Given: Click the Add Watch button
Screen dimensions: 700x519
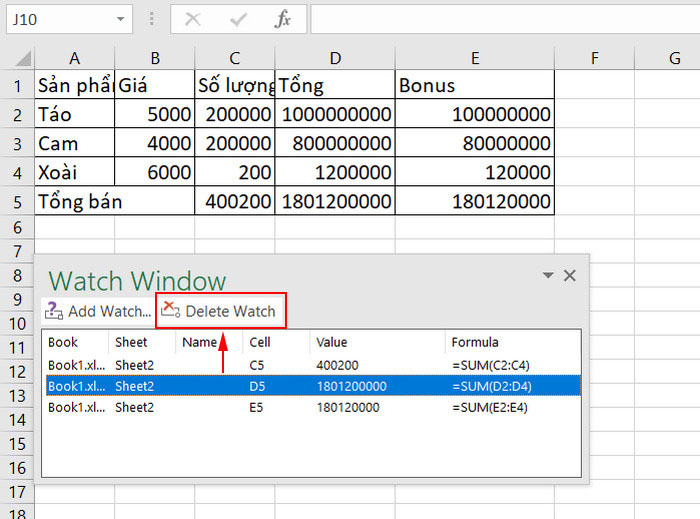Looking at the screenshot, I should [x=98, y=311].
